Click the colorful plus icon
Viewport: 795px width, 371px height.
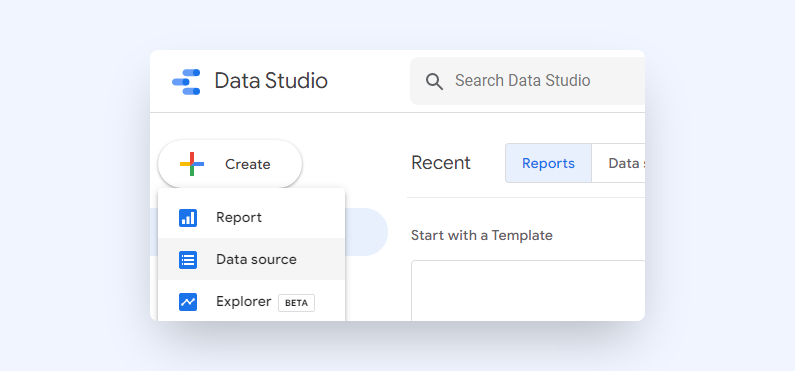(192, 164)
